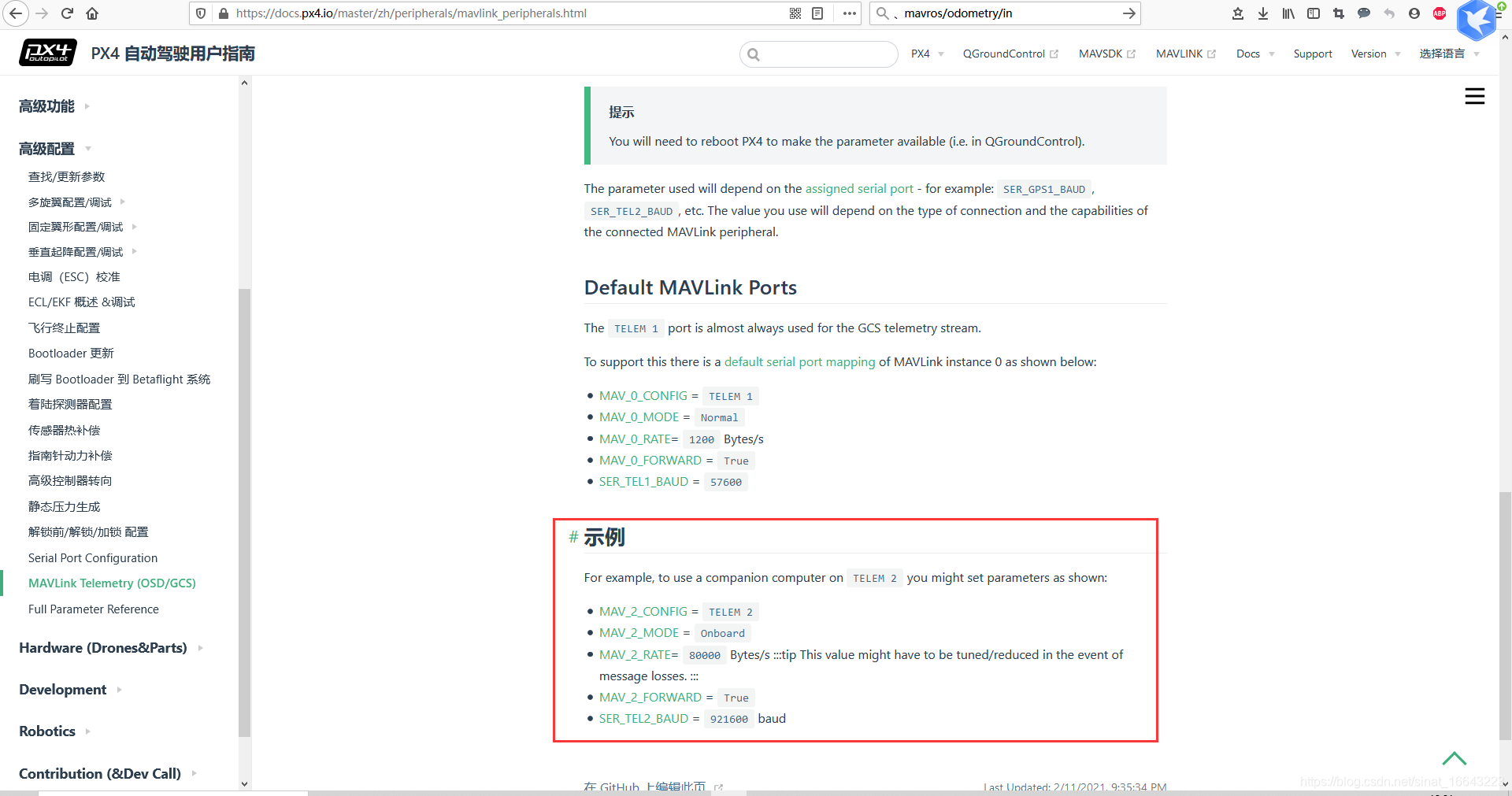Image resolution: width=1512 pixels, height=796 pixels.
Task: Start screenshot crop tool
Action: [x=1339, y=13]
